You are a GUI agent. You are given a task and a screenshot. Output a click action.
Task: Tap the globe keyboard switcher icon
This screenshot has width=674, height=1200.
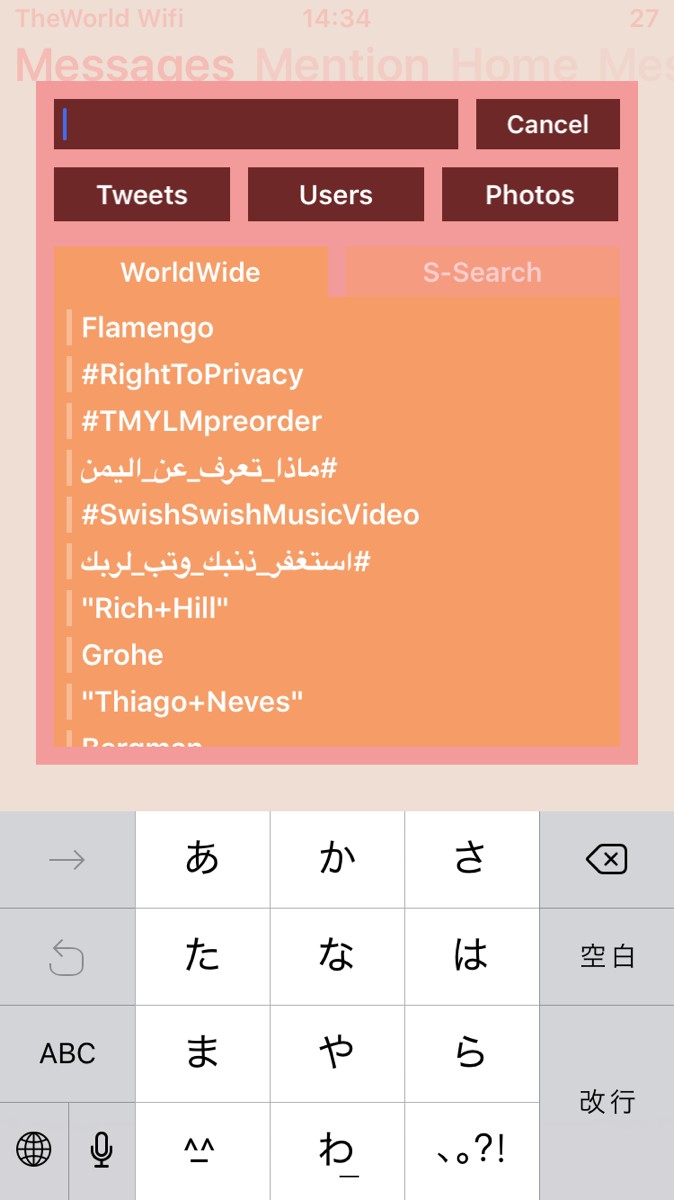point(34,1150)
